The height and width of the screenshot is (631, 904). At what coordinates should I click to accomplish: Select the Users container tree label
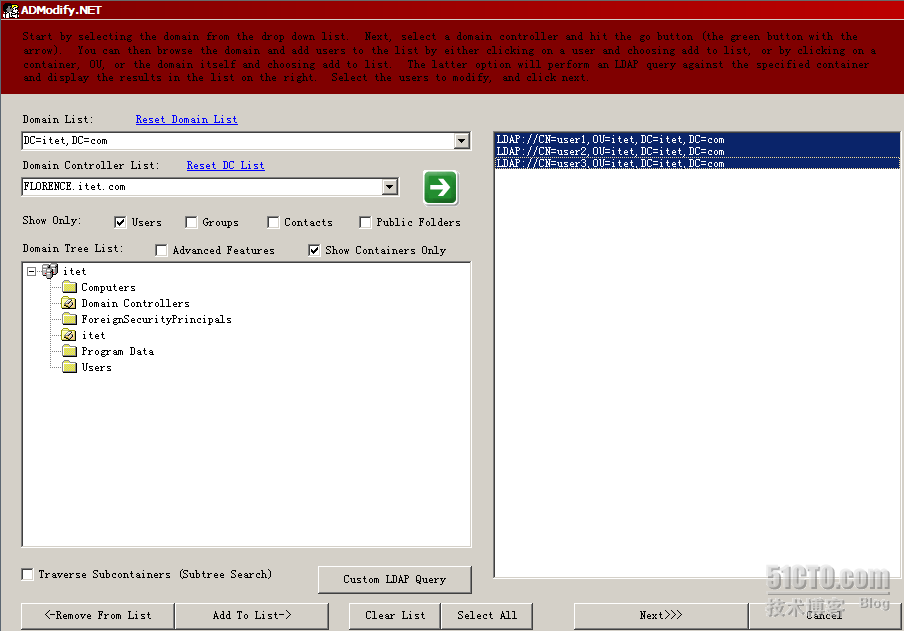[96, 367]
